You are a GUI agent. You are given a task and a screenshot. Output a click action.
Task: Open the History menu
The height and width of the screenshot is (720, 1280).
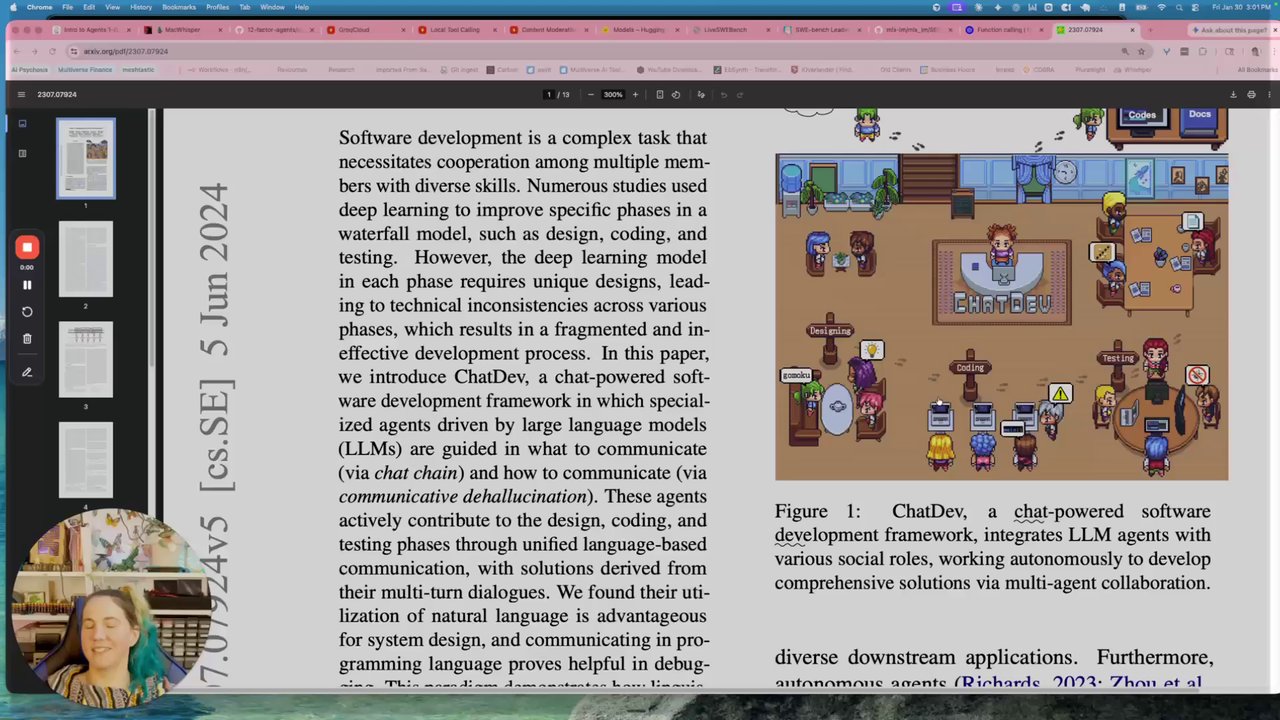(141, 7)
